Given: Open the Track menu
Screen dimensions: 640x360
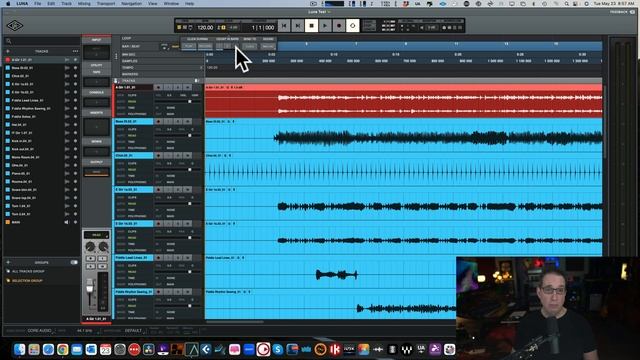Looking at the screenshot, I should (x=67, y=4).
